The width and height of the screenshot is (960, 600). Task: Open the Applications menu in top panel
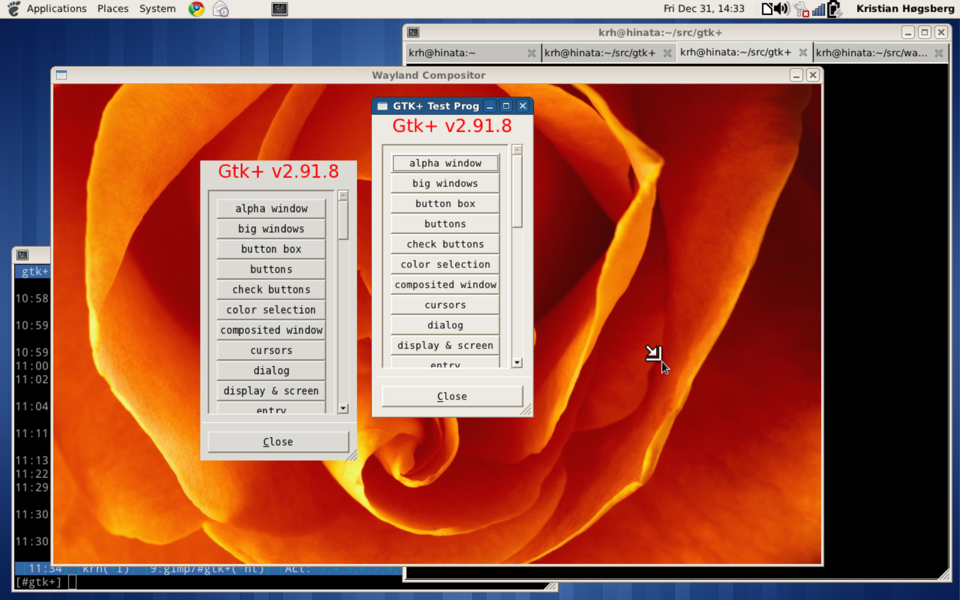[56, 9]
